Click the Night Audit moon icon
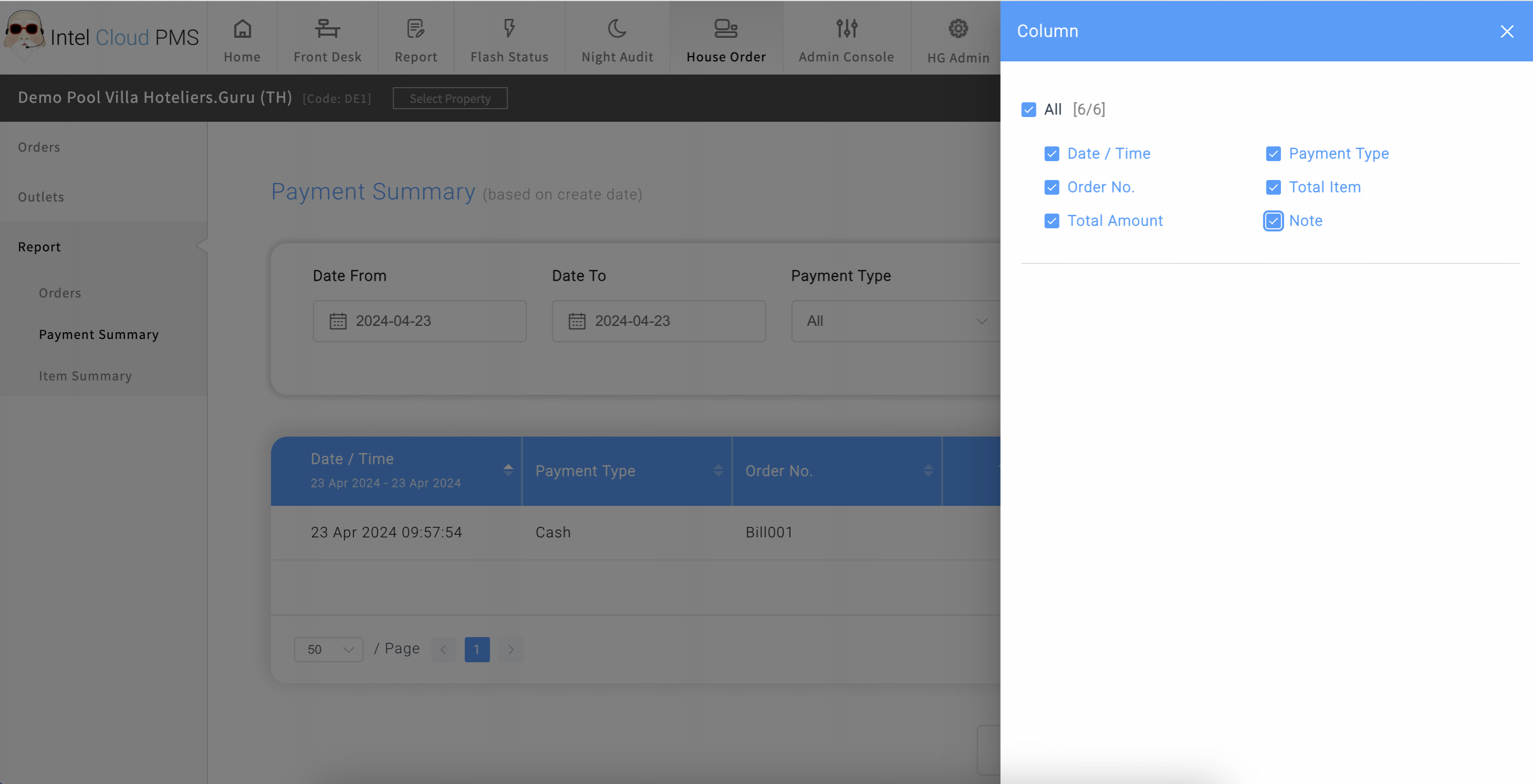The width and height of the screenshot is (1533, 784). click(617, 28)
